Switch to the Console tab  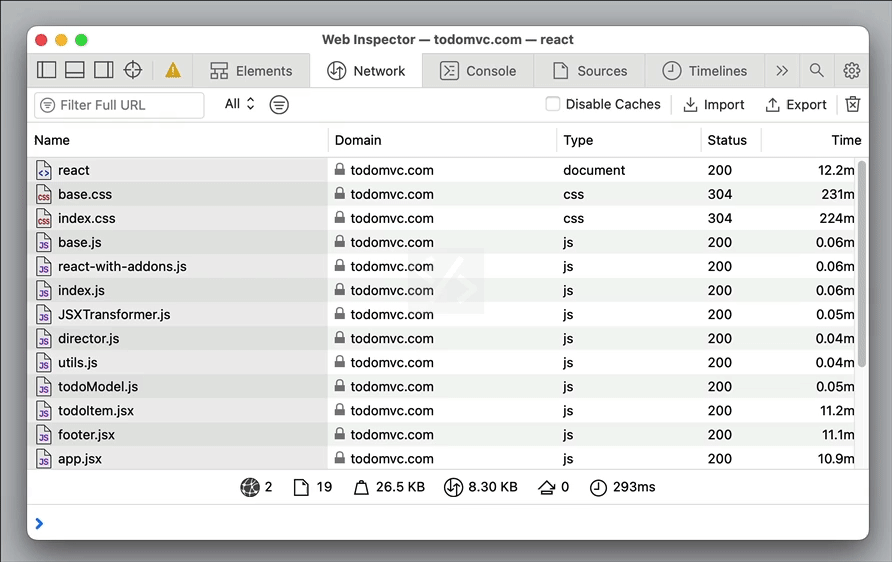(478, 71)
